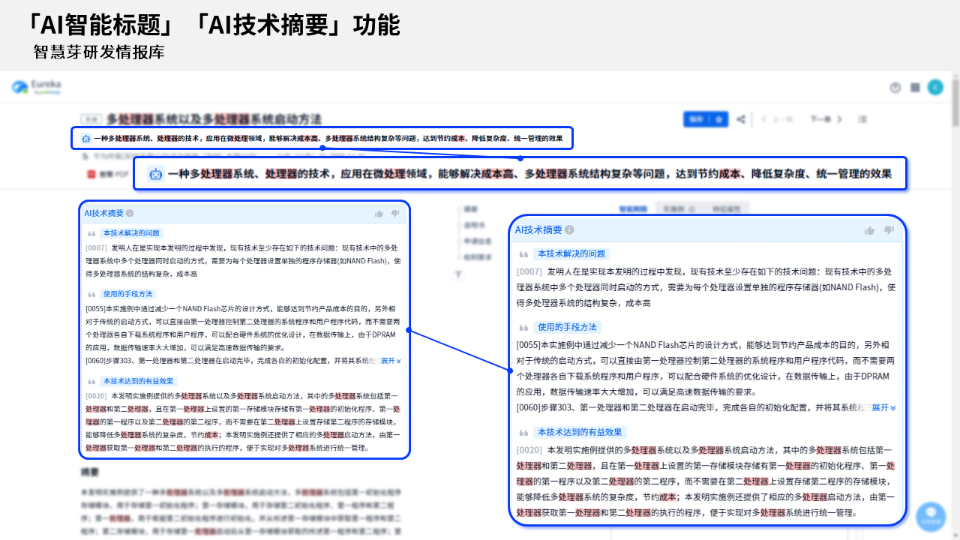This screenshot has width=960, height=540.
Task: Switch to the active blue 智能附图 tab
Action: pos(633,209)
